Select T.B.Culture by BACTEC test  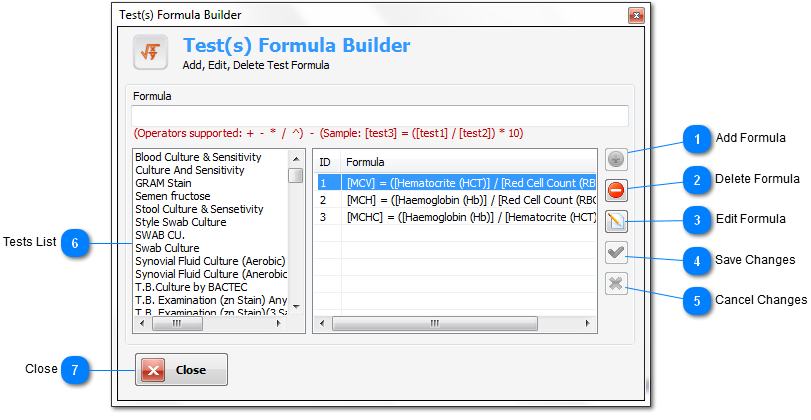pos(191,287)
